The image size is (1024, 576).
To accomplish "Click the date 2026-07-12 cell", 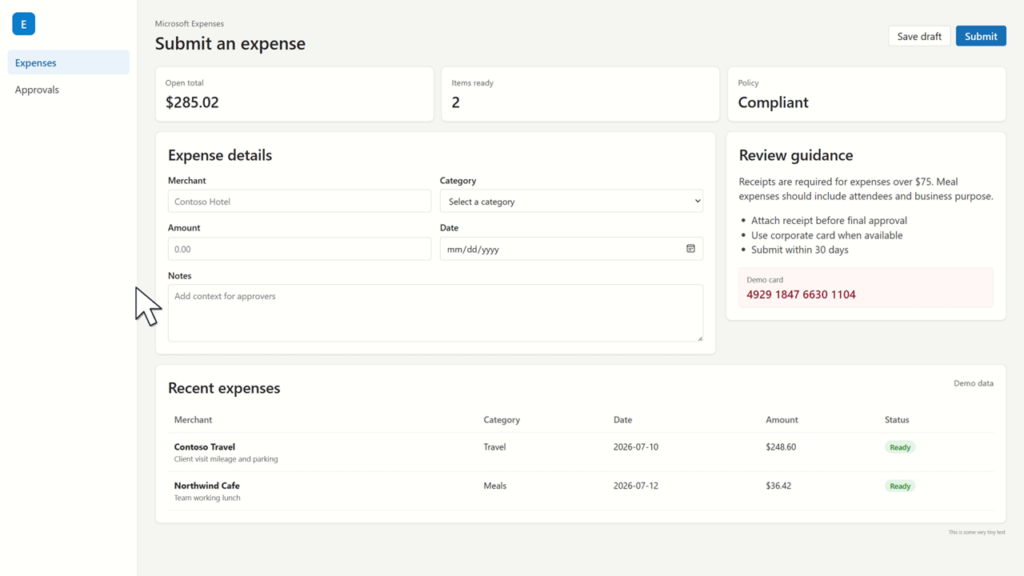I will [635, 485].
